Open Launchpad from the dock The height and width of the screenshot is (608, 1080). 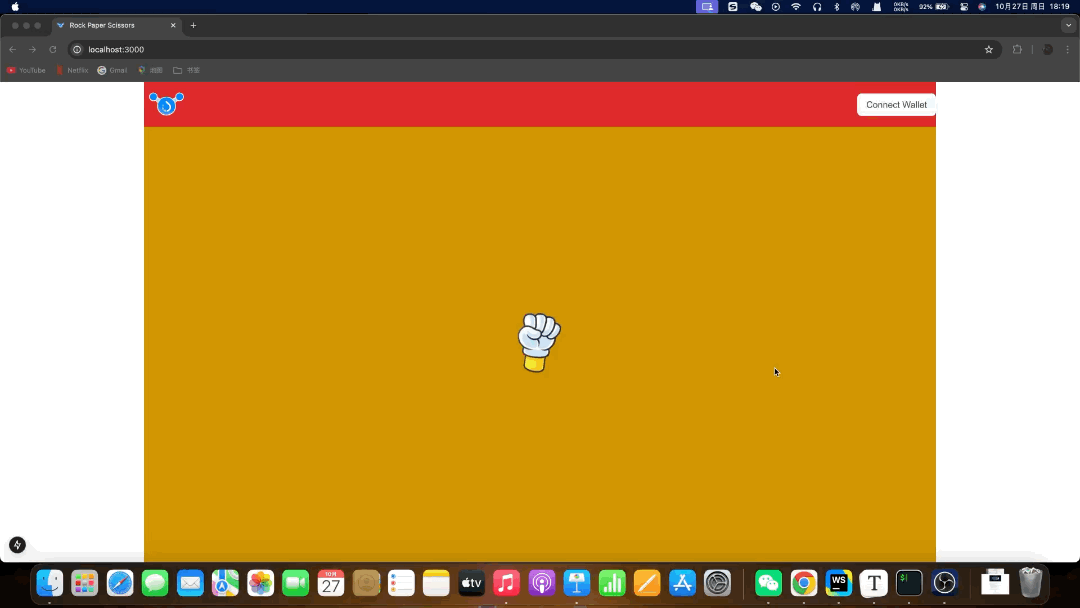tap(85, 583)
